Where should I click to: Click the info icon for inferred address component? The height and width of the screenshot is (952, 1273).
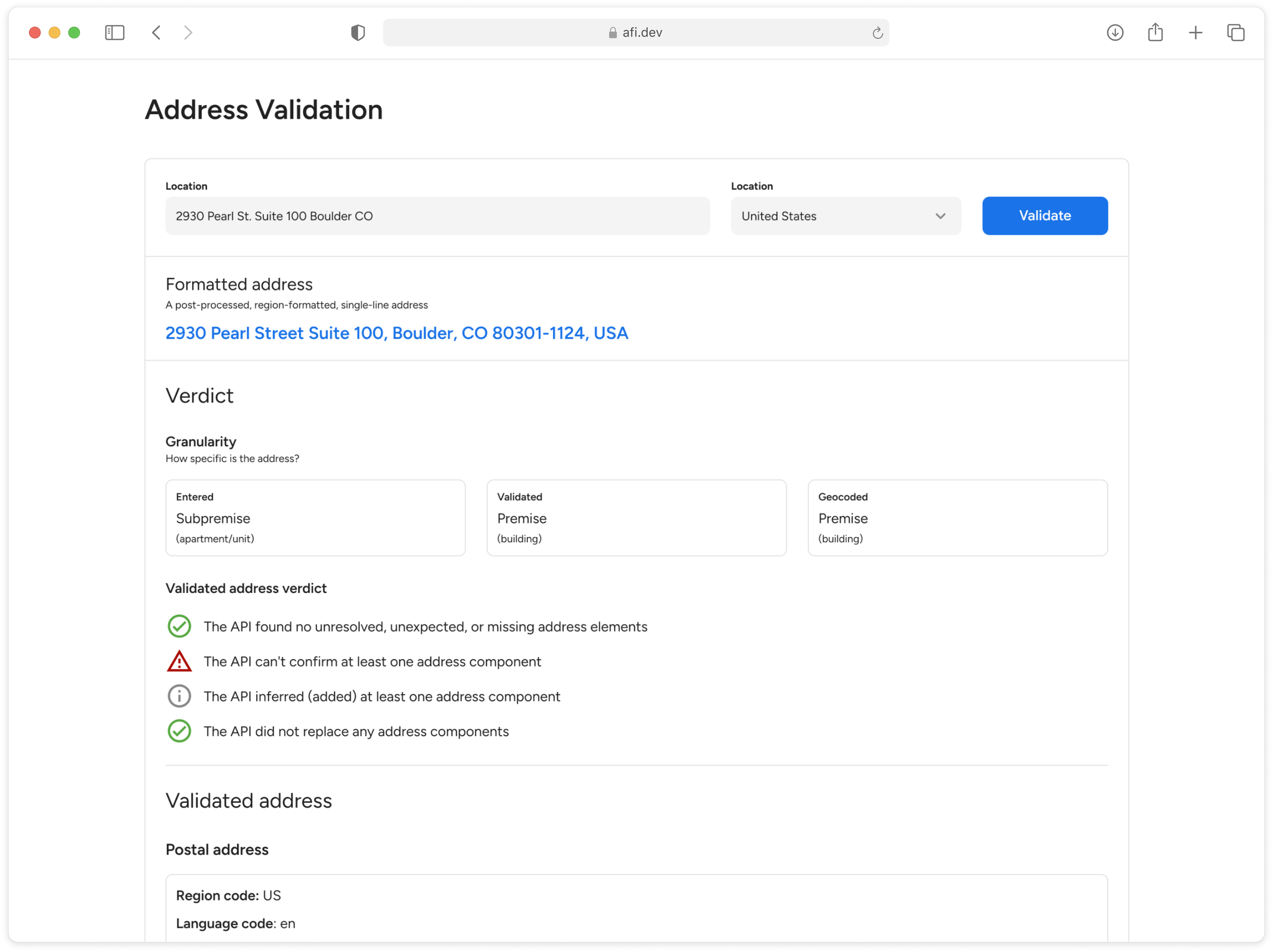tap(179, 696)
